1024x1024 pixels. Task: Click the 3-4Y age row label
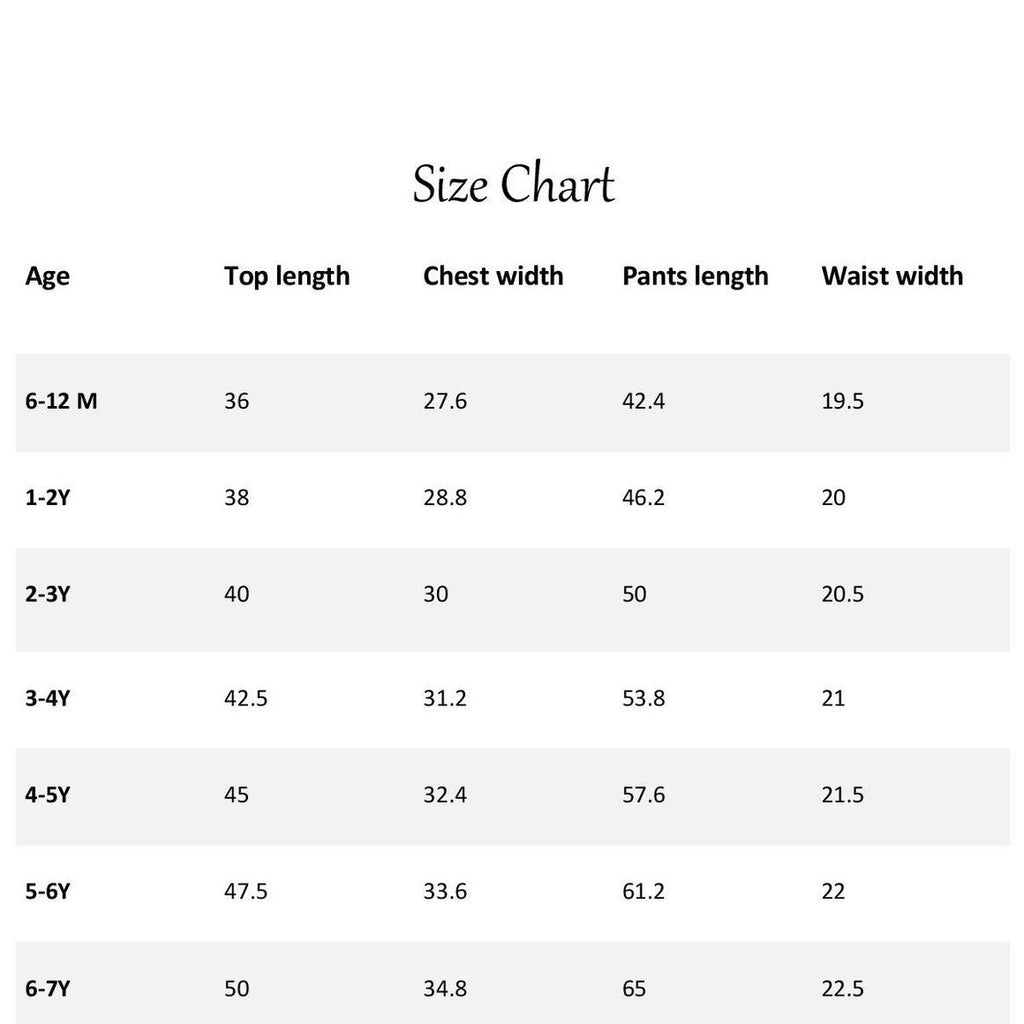47,698
